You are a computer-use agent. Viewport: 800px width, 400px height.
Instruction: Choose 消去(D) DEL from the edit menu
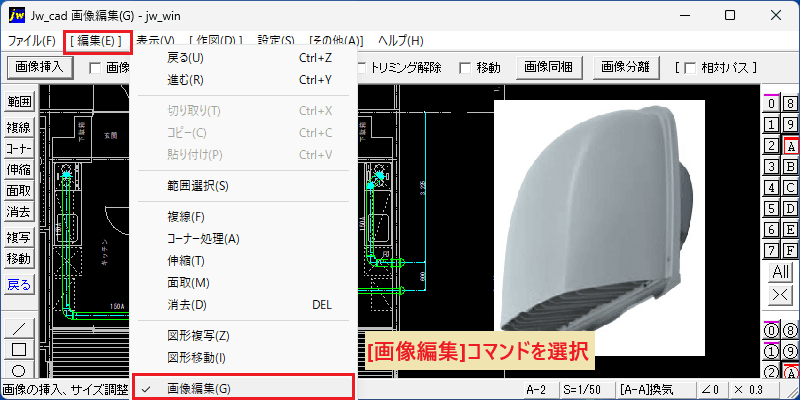244,305
